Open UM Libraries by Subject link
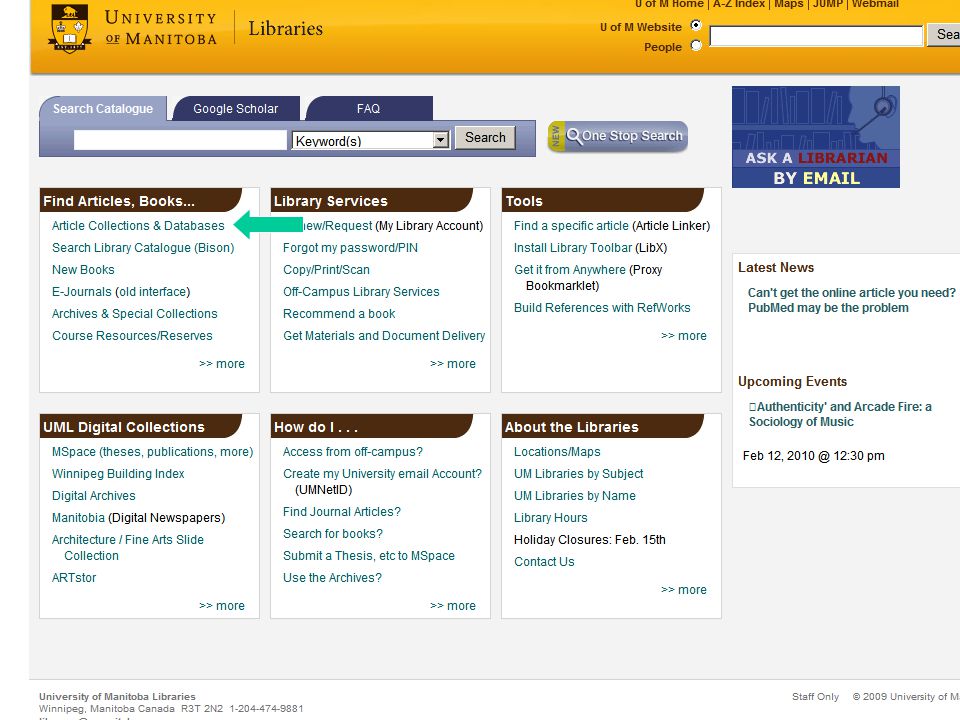 579,474
